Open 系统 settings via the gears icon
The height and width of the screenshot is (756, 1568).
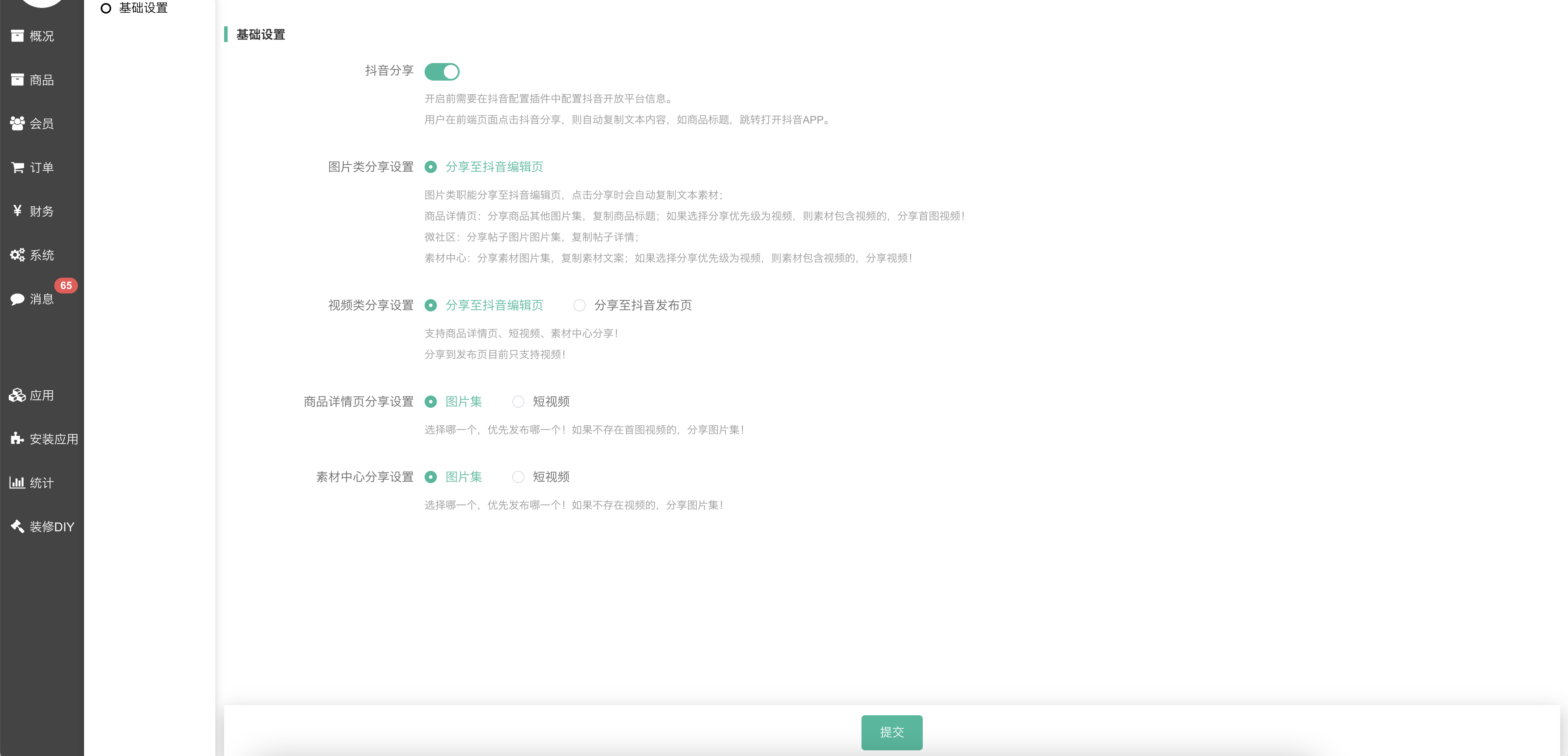[17, 254]
